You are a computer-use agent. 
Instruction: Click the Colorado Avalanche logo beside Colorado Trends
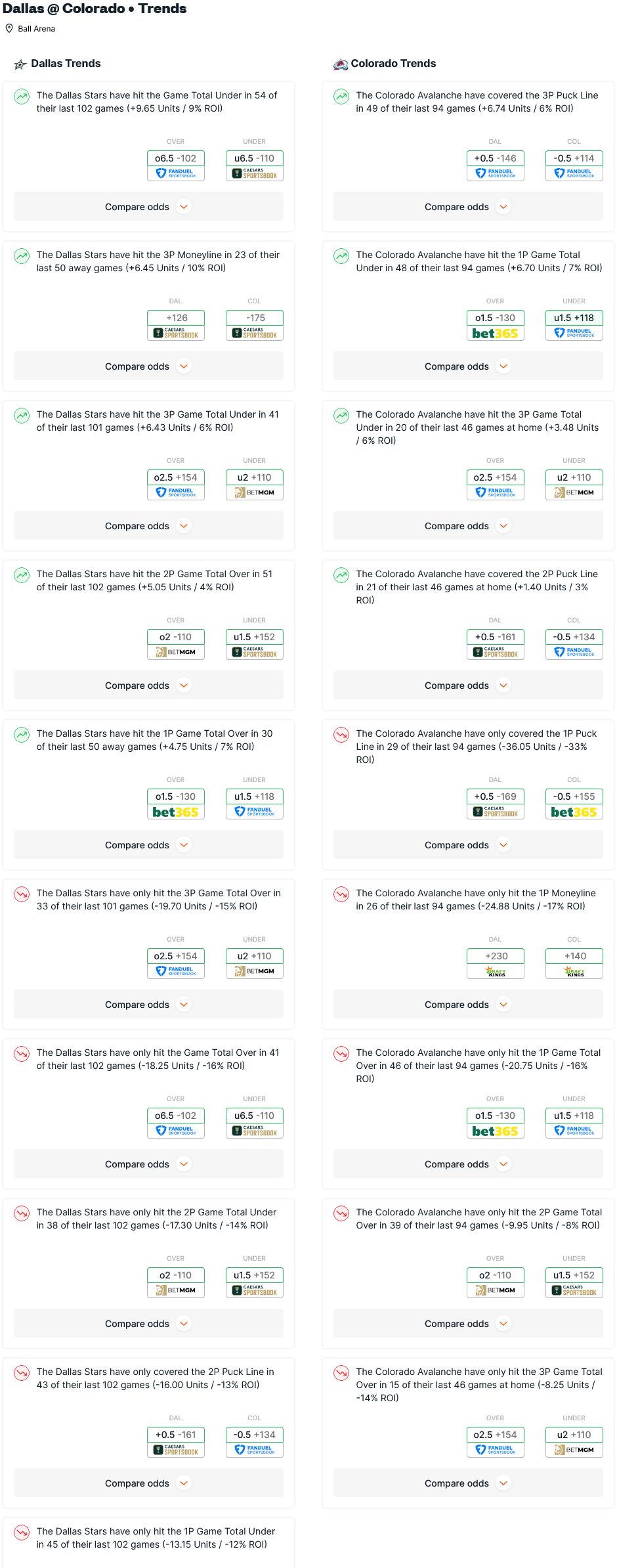pyautogui.click(x=341, y=64)
